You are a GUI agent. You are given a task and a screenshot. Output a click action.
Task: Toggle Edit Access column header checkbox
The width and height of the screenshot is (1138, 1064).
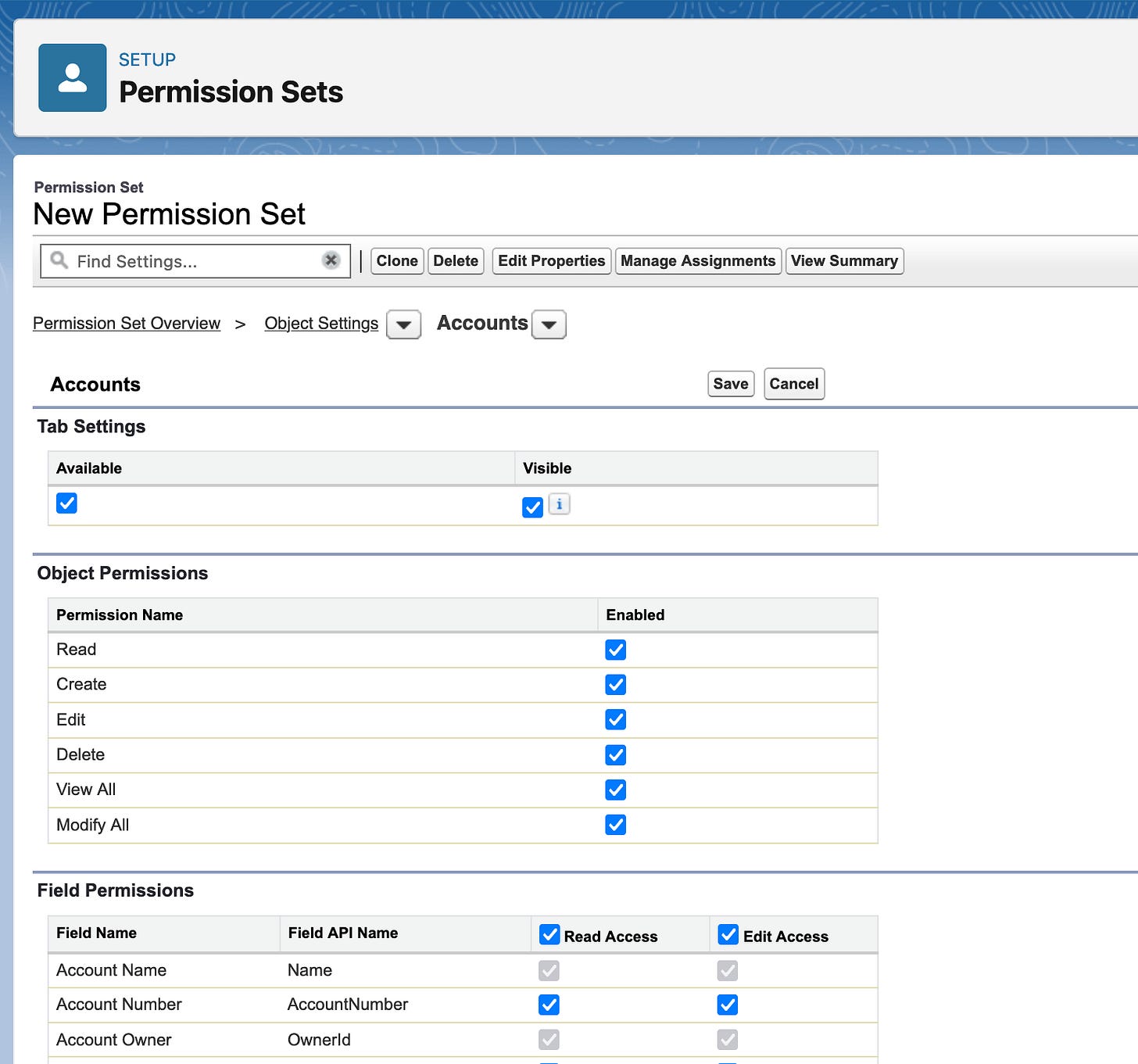728,934
